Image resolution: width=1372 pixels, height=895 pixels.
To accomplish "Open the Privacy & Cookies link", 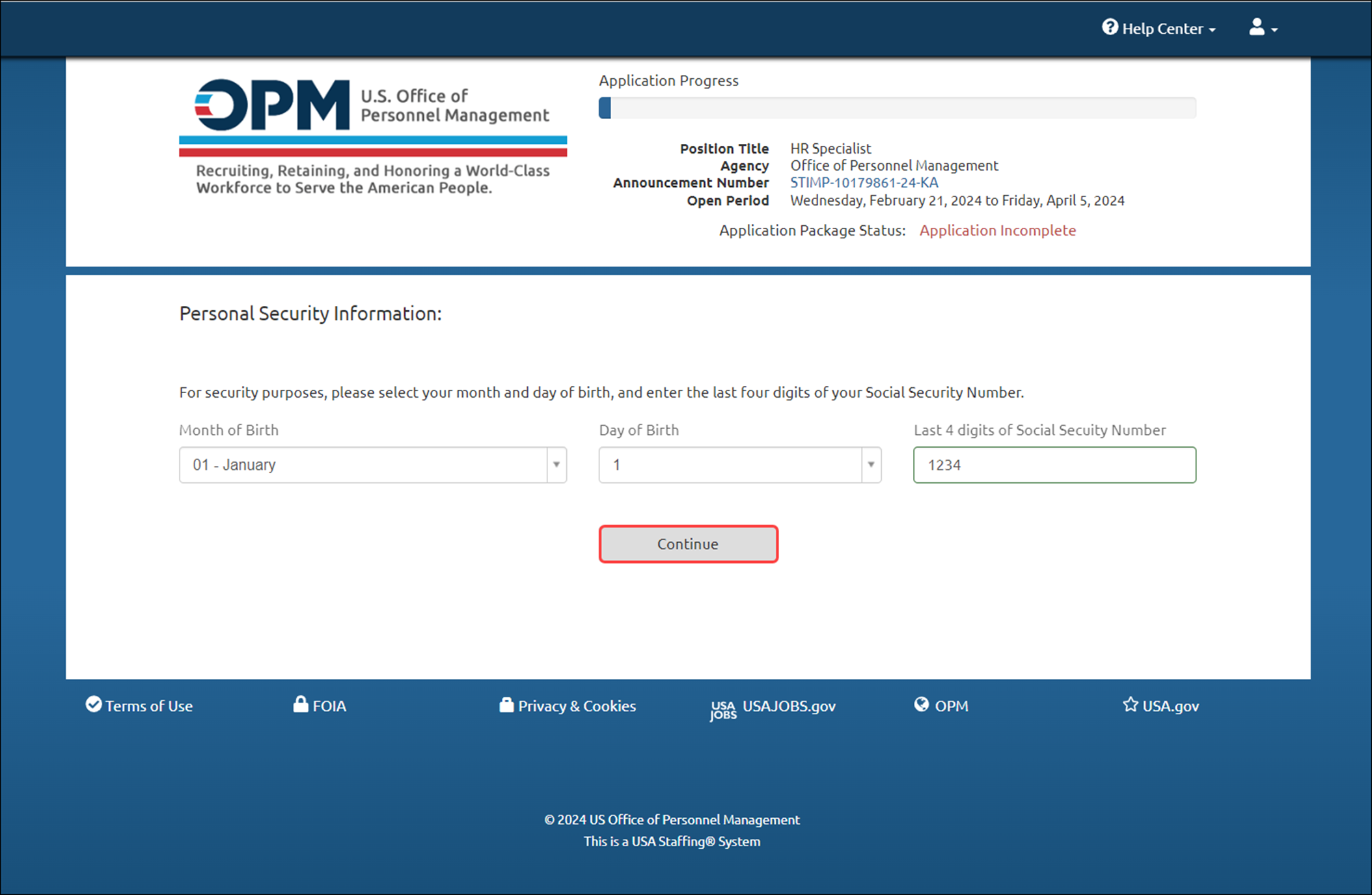I will (568, 706).
